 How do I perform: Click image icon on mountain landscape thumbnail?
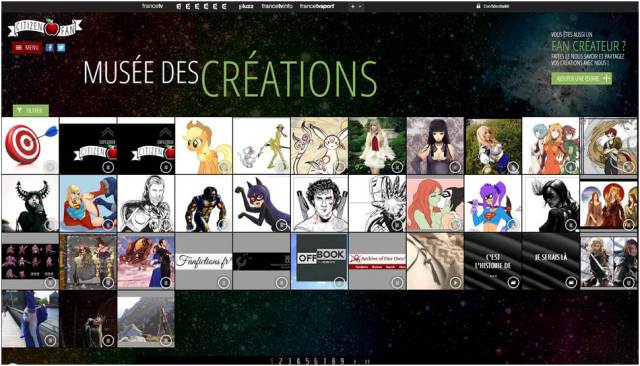166,340
